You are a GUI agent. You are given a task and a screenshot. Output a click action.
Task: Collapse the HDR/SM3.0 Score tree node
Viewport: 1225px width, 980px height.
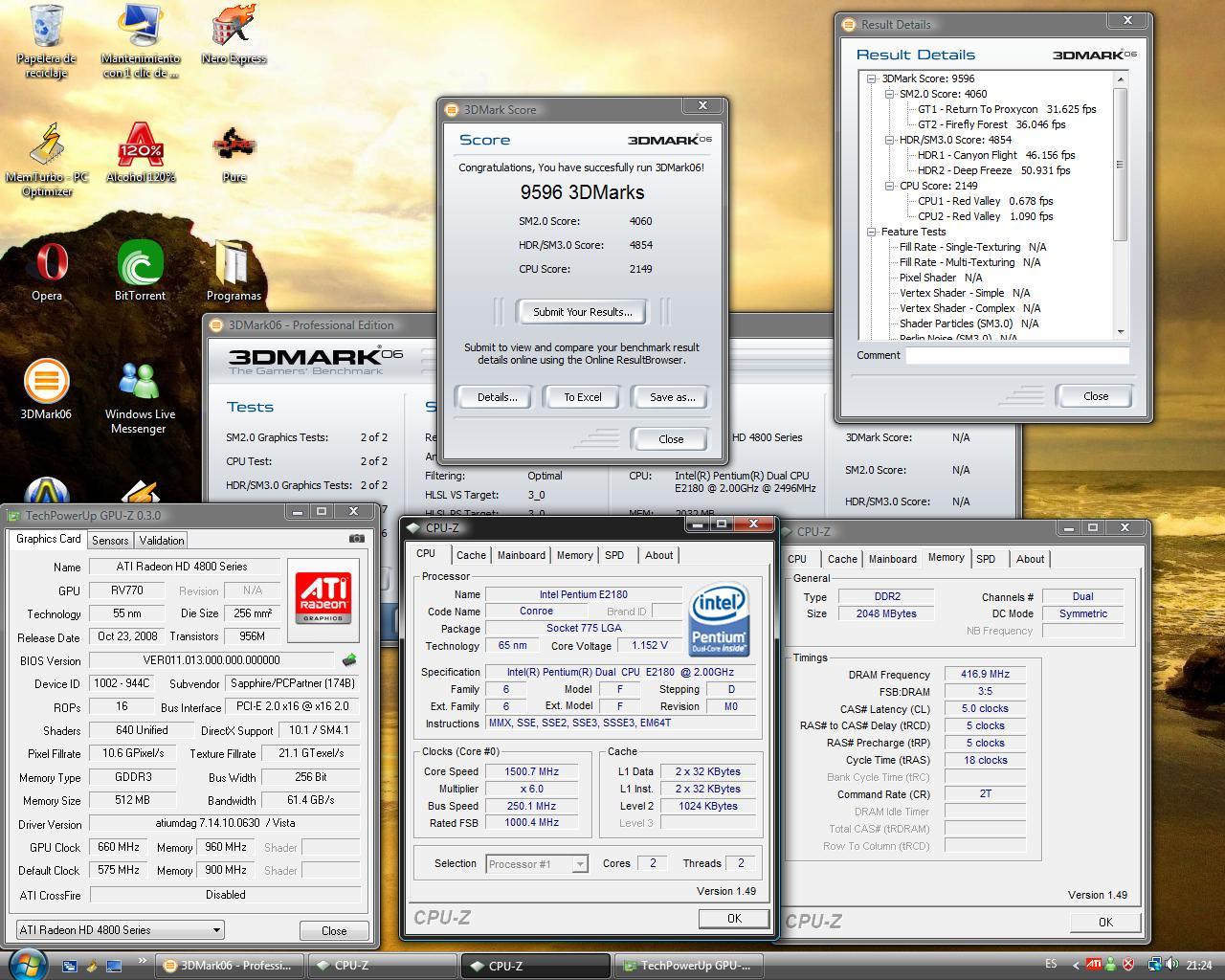(x=889, y=140)
